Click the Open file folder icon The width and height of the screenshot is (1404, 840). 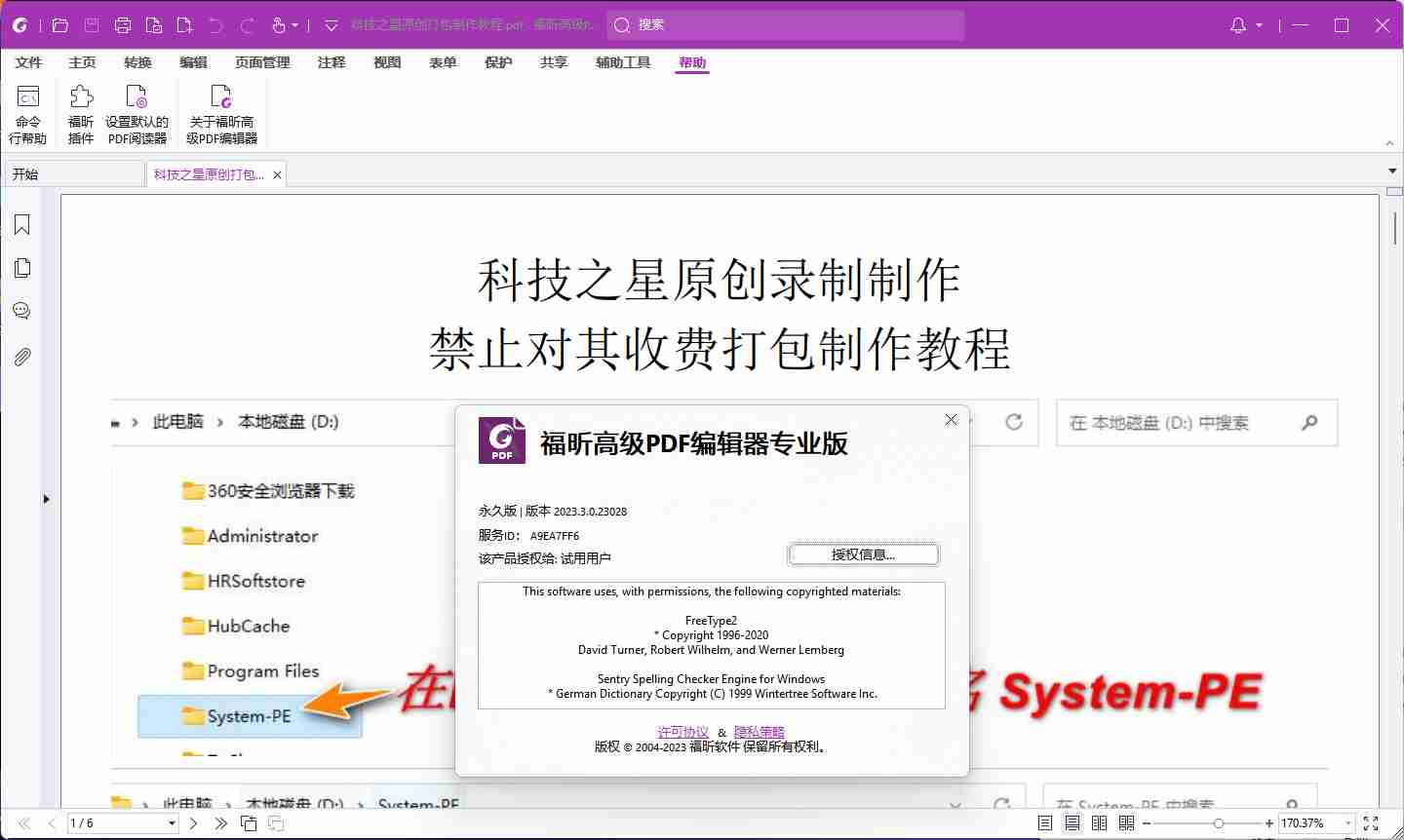[x=59, y=25]
